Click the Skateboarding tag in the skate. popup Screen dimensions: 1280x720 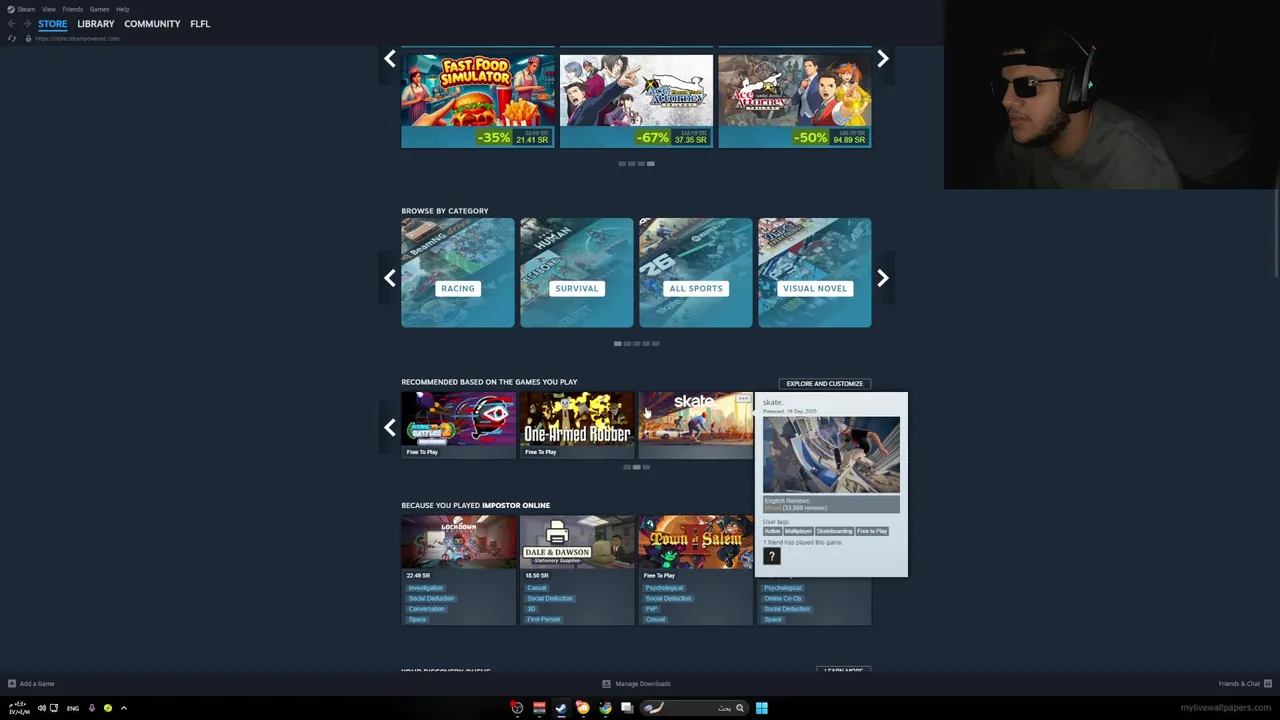[x=834, y=531]
